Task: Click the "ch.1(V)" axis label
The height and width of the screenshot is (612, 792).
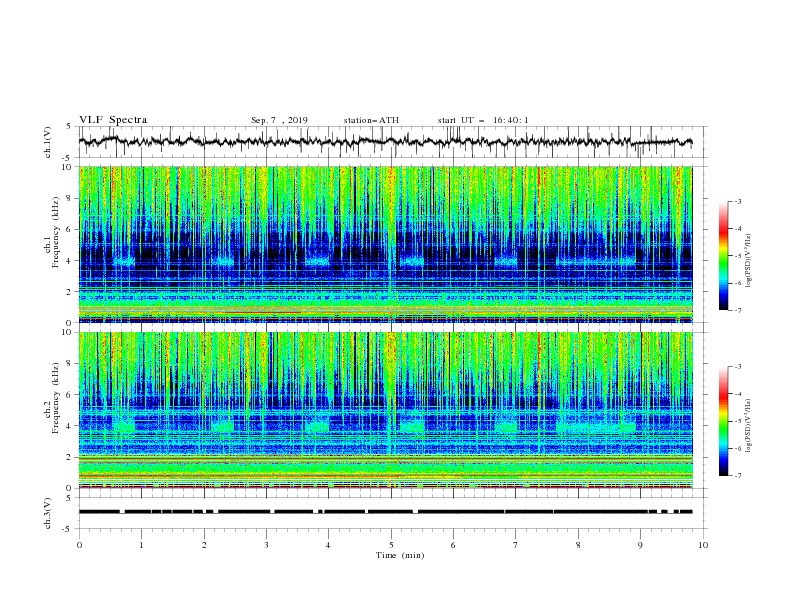Action: coord(48,142)
